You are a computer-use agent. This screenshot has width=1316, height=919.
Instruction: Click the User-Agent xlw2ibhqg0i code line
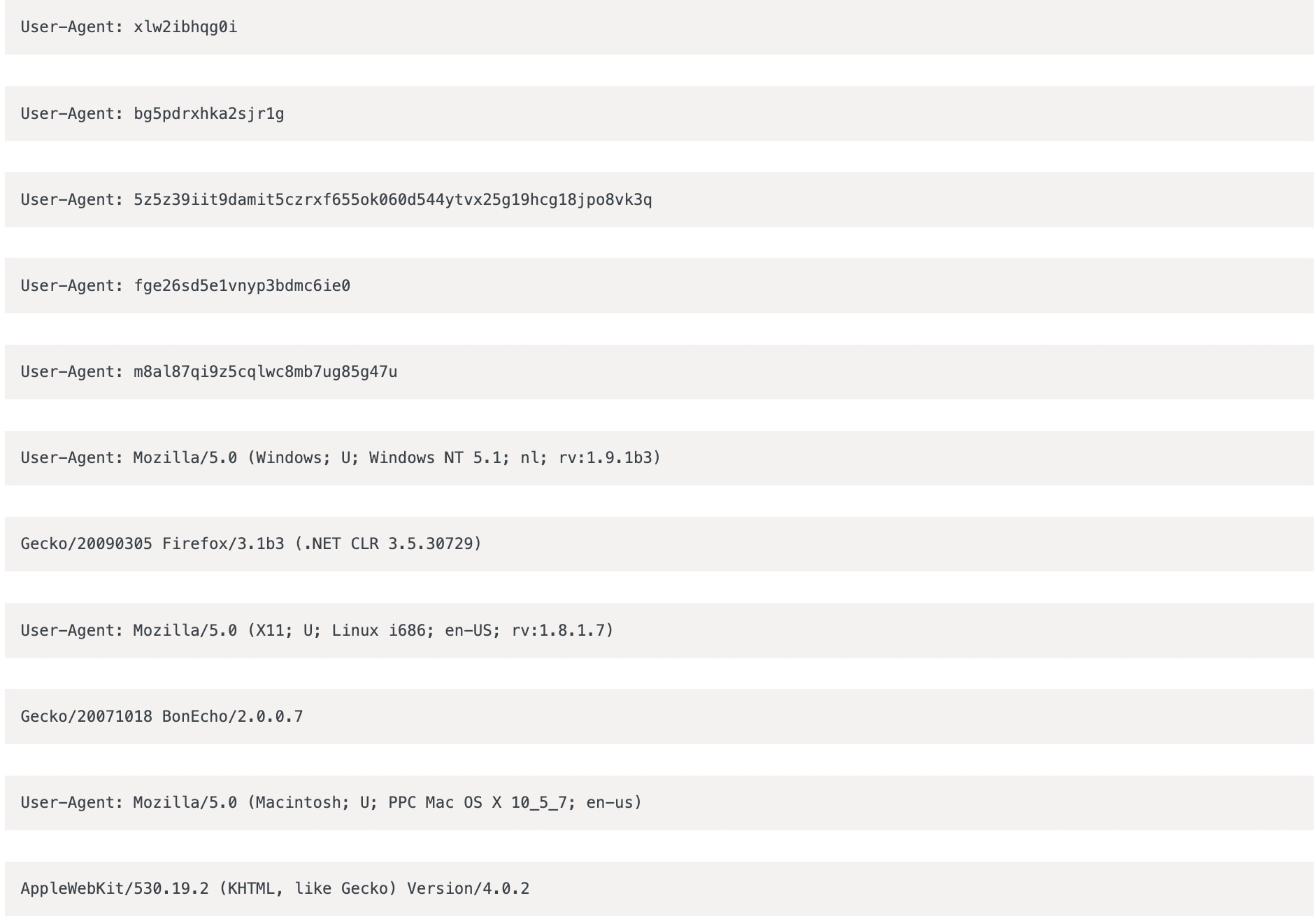point(129,27)
